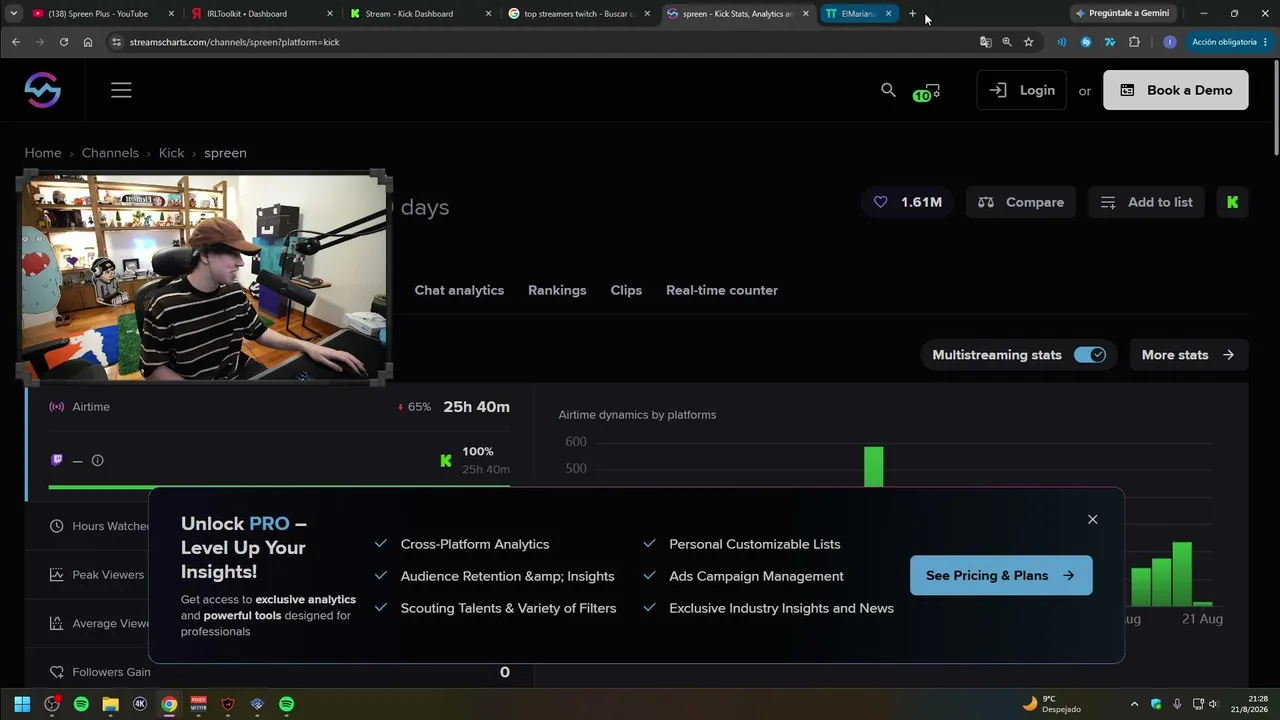Open the Chrome zoom control
The image size is (1280, 720).
[x=1007, y=42]
